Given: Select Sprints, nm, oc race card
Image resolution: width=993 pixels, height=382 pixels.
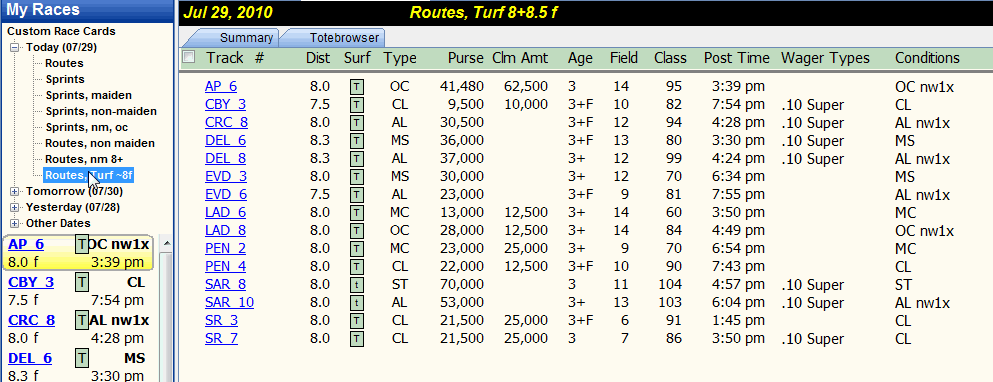Looking at the screenshot, I should [x=87, y=127].
